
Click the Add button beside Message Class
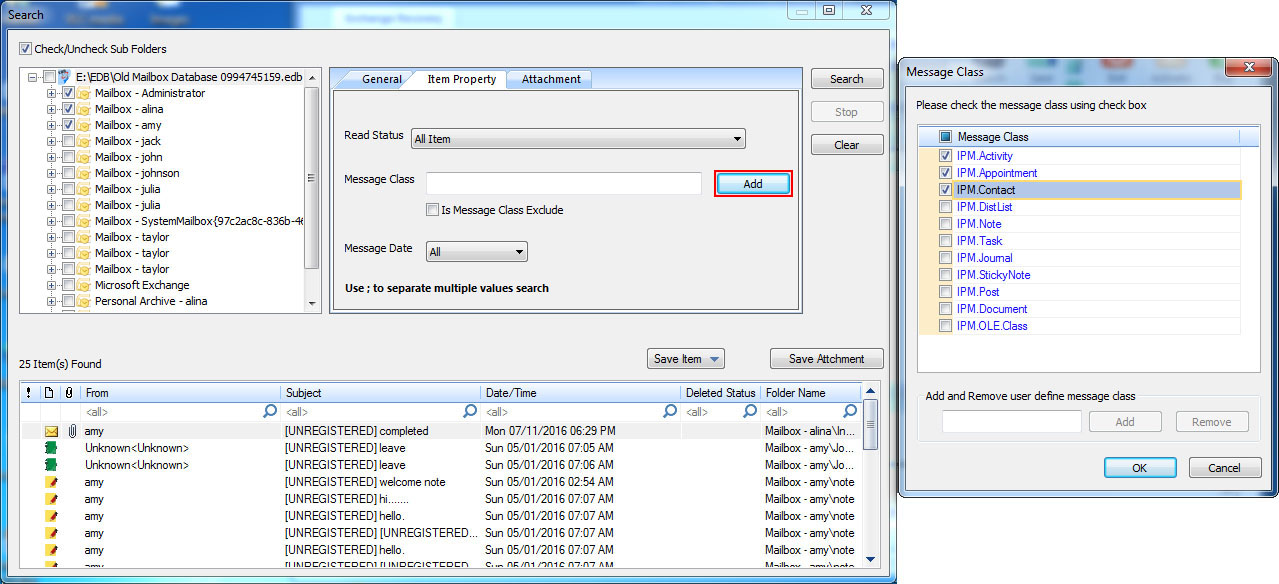[753, 184]
